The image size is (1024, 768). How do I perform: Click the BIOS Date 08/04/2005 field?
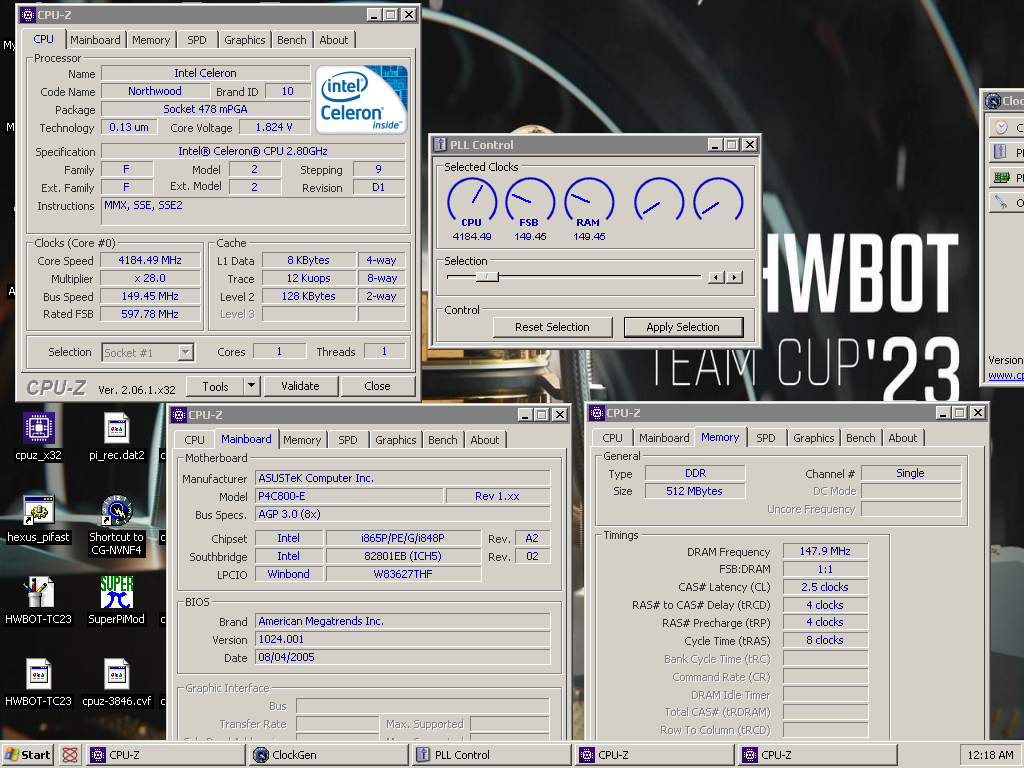[402, 657]
